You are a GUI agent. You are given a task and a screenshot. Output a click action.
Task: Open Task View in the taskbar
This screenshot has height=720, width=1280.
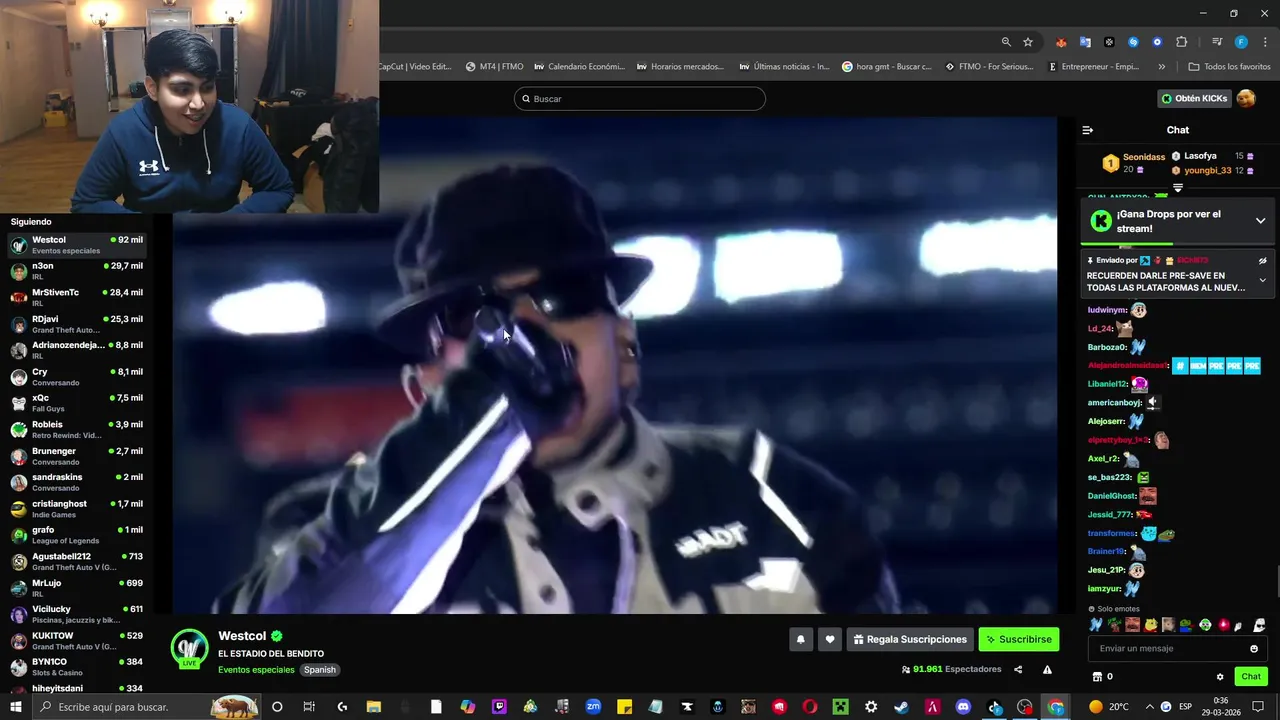point(309,707)
